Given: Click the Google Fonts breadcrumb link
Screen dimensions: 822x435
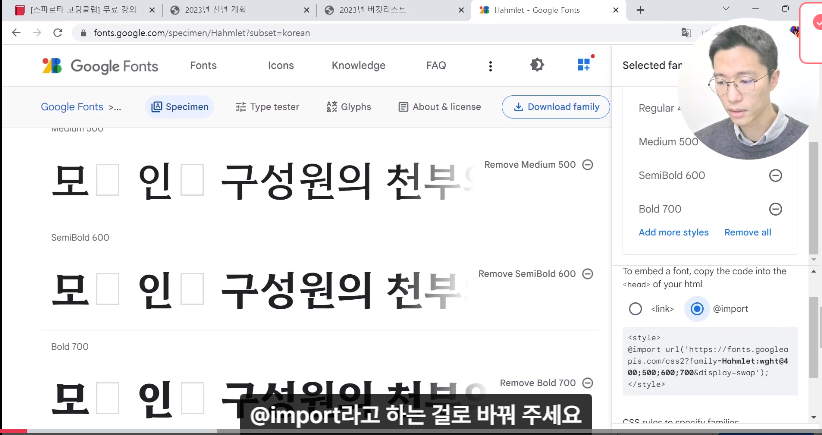Looking at the screenshot, I should (x=72, y=107).
